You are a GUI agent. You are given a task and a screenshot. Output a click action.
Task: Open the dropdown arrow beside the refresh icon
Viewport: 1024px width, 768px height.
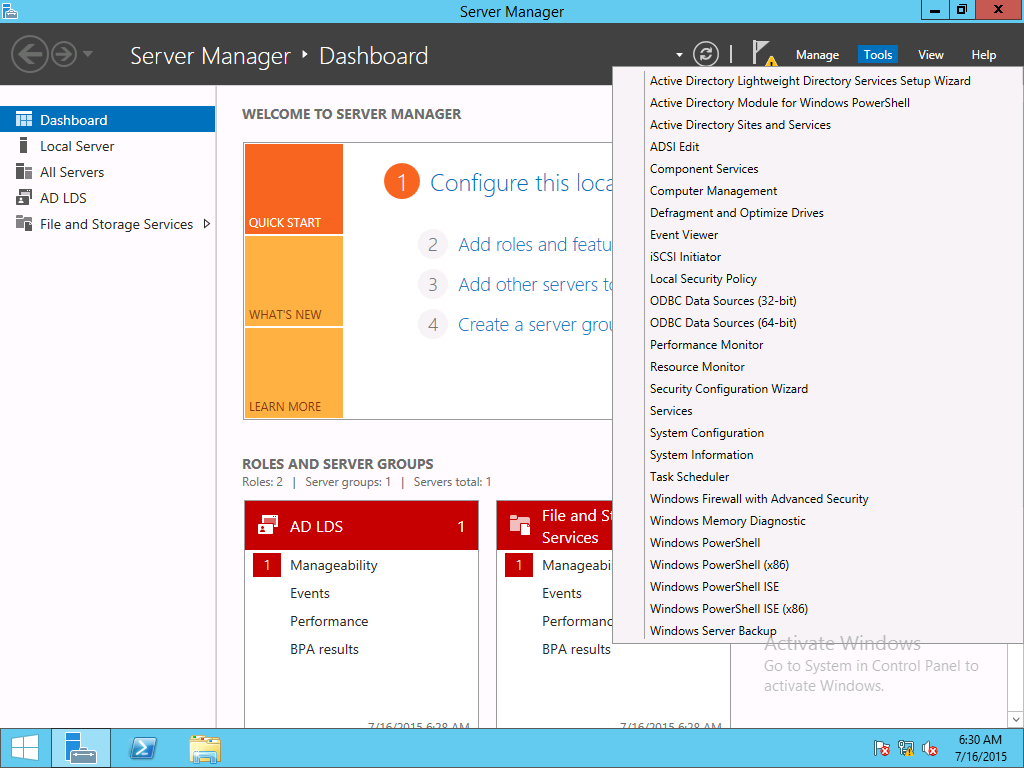click(x=679, y=55)
